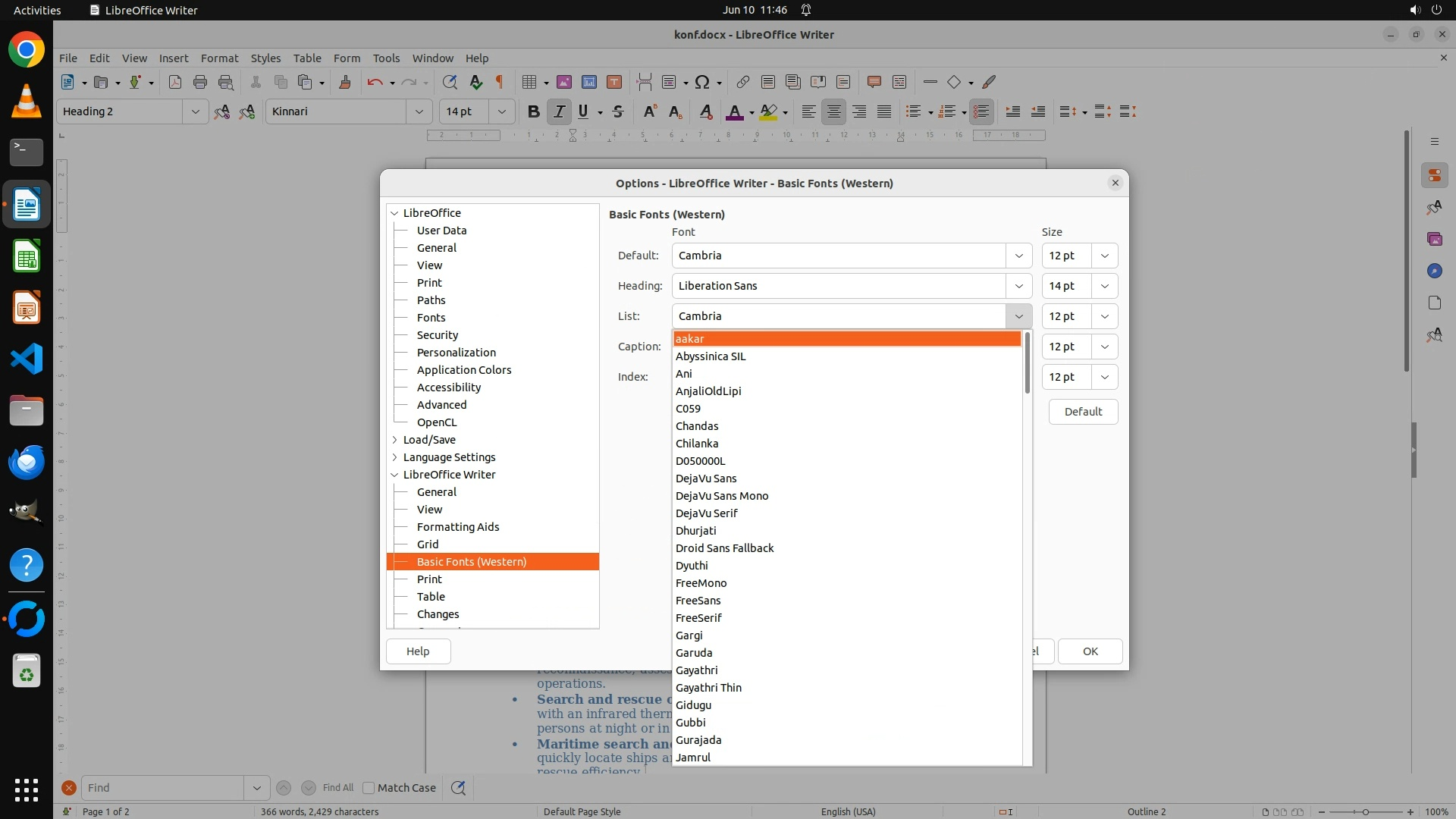Viewport: 1456px width, 819px height.
Task: Open the Styles menu
Action: click(265, 58)
